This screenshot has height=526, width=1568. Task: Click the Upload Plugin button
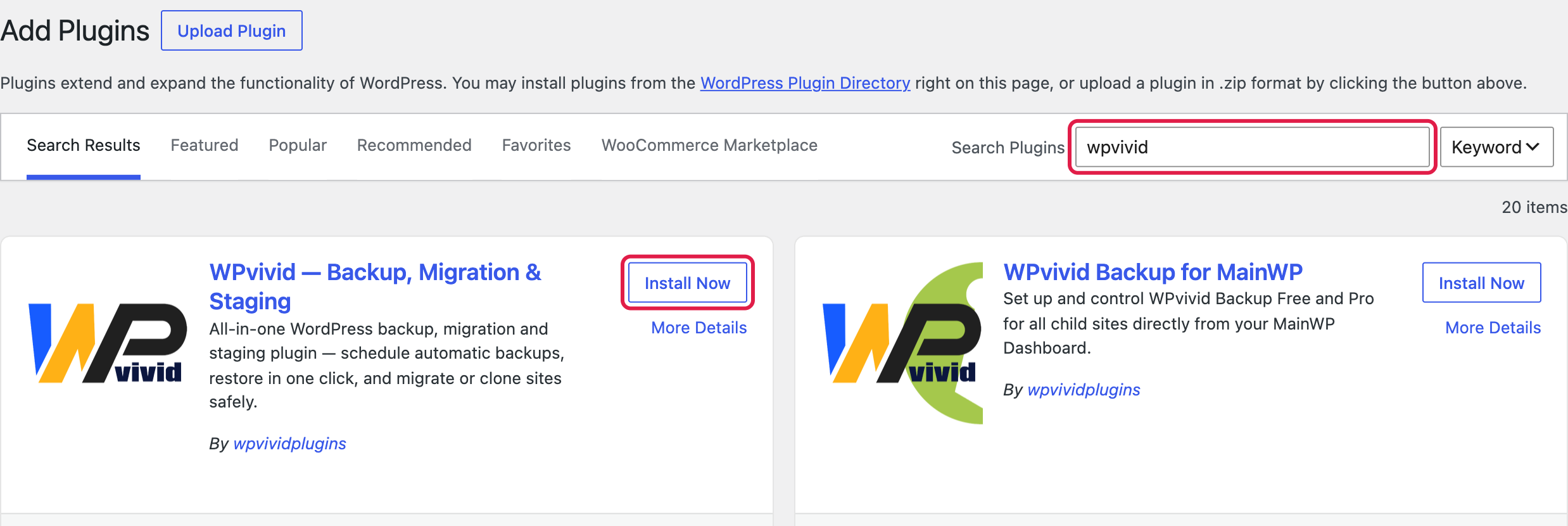click(232, 30)
